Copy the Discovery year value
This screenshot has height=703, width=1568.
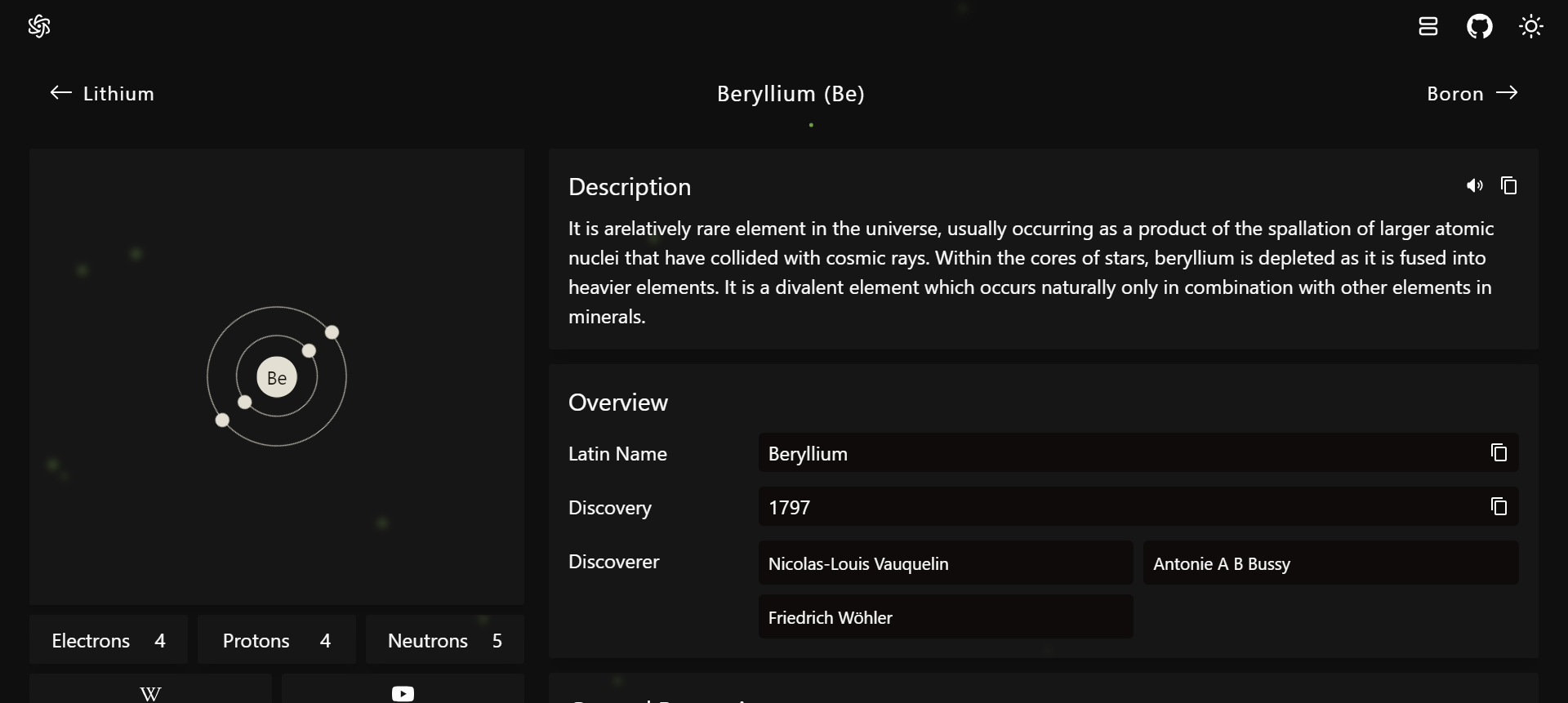coord(1499,506)
